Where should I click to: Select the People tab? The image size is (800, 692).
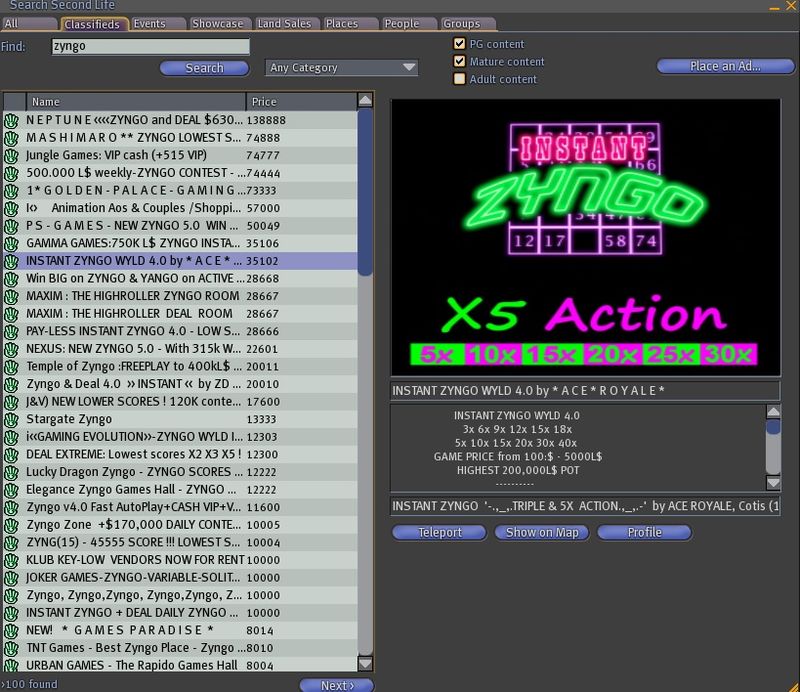(x=409, y=24)
